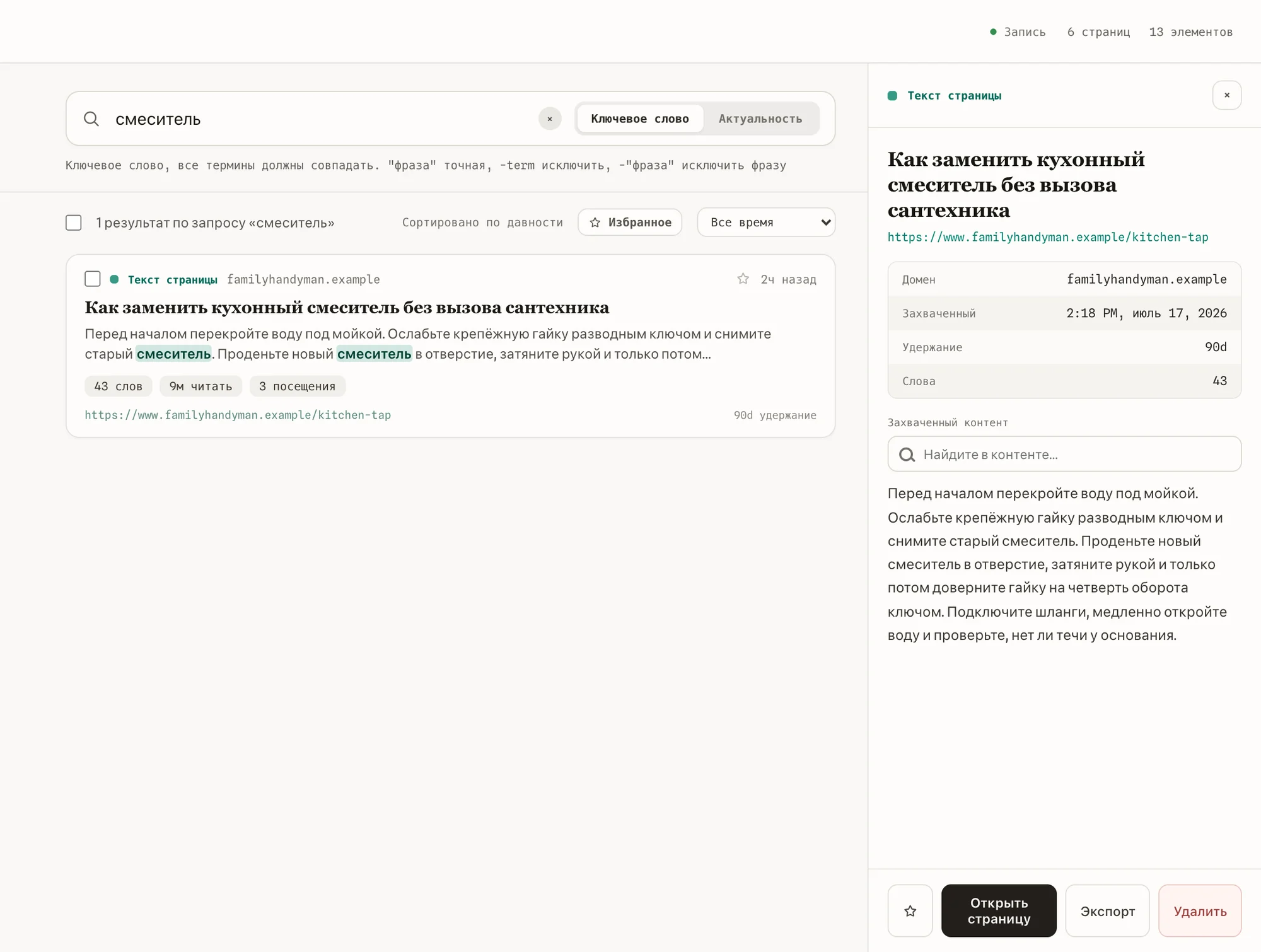Close the detail panel with the x button

1226,95
